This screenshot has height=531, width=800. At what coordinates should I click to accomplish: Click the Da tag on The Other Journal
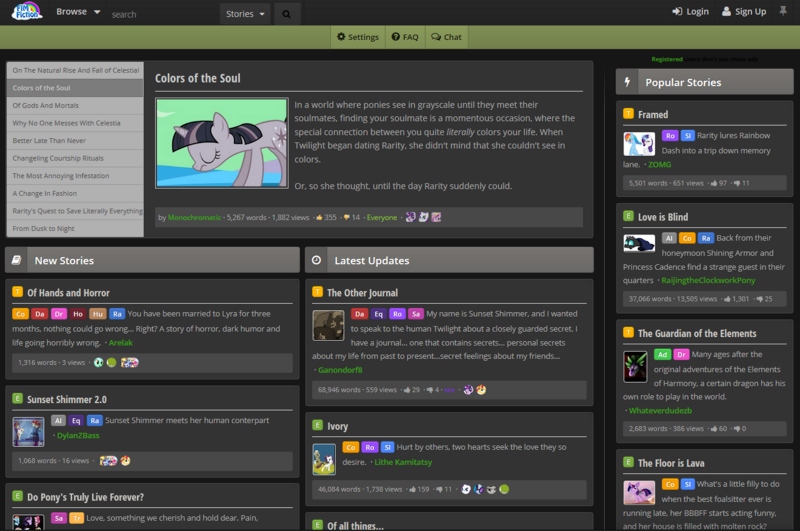coord(359,314)
